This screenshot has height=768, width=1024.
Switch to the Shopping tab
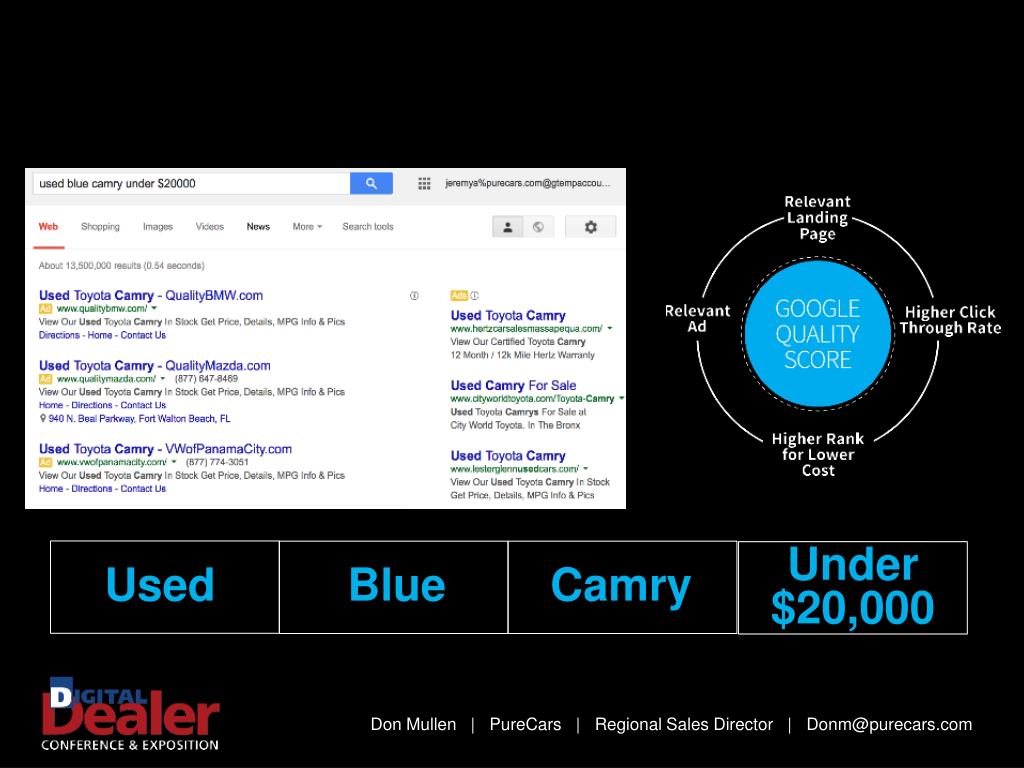101,227
